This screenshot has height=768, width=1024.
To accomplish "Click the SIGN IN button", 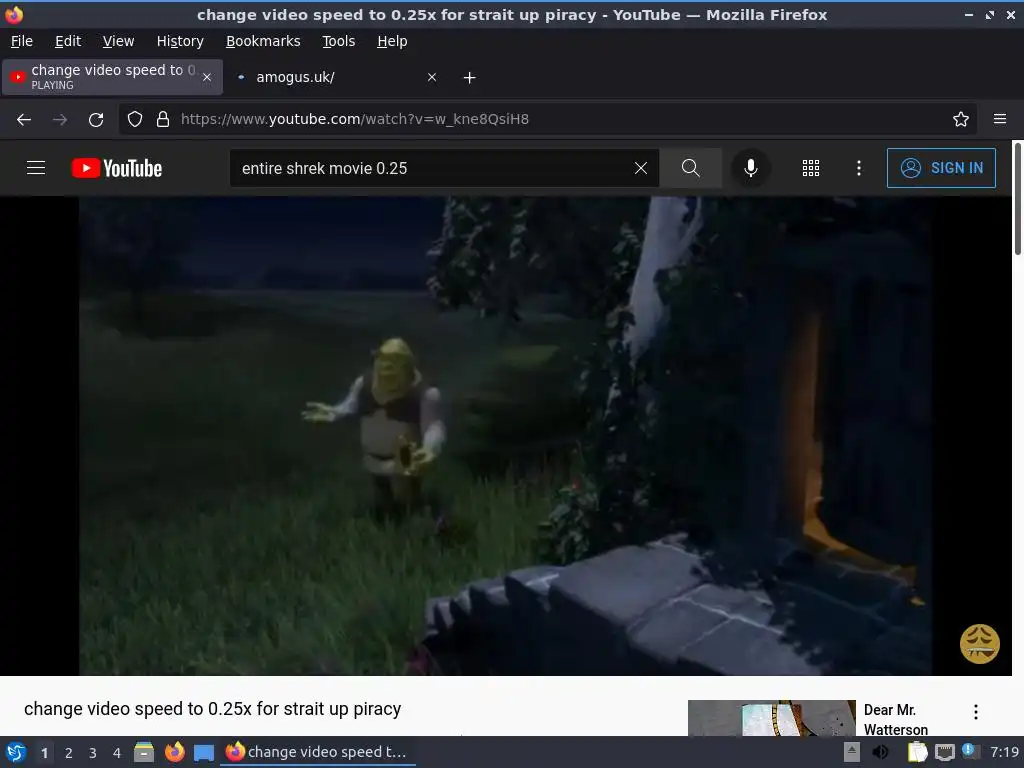I will [941, 168].
